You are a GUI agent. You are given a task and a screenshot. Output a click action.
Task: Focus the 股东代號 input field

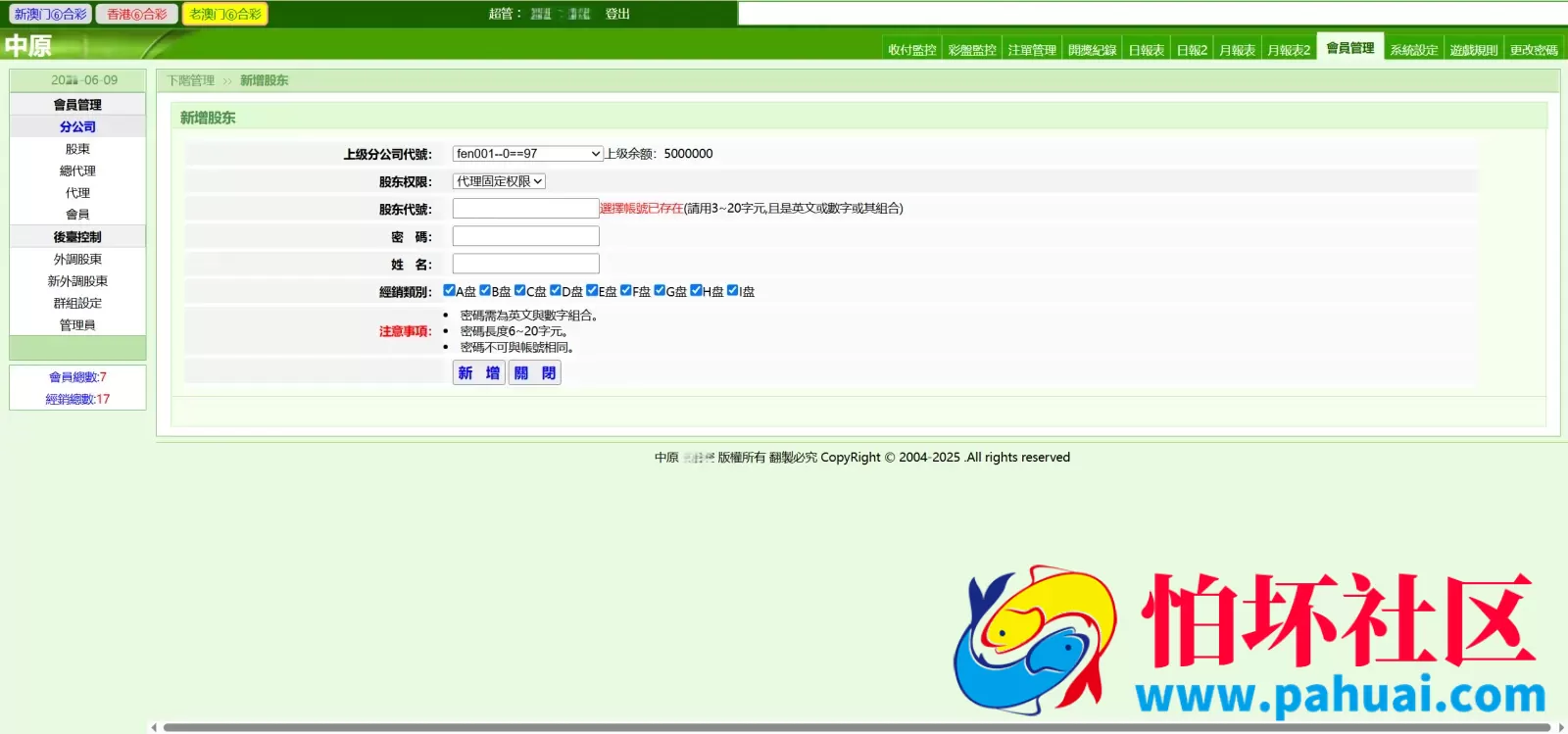525,209
